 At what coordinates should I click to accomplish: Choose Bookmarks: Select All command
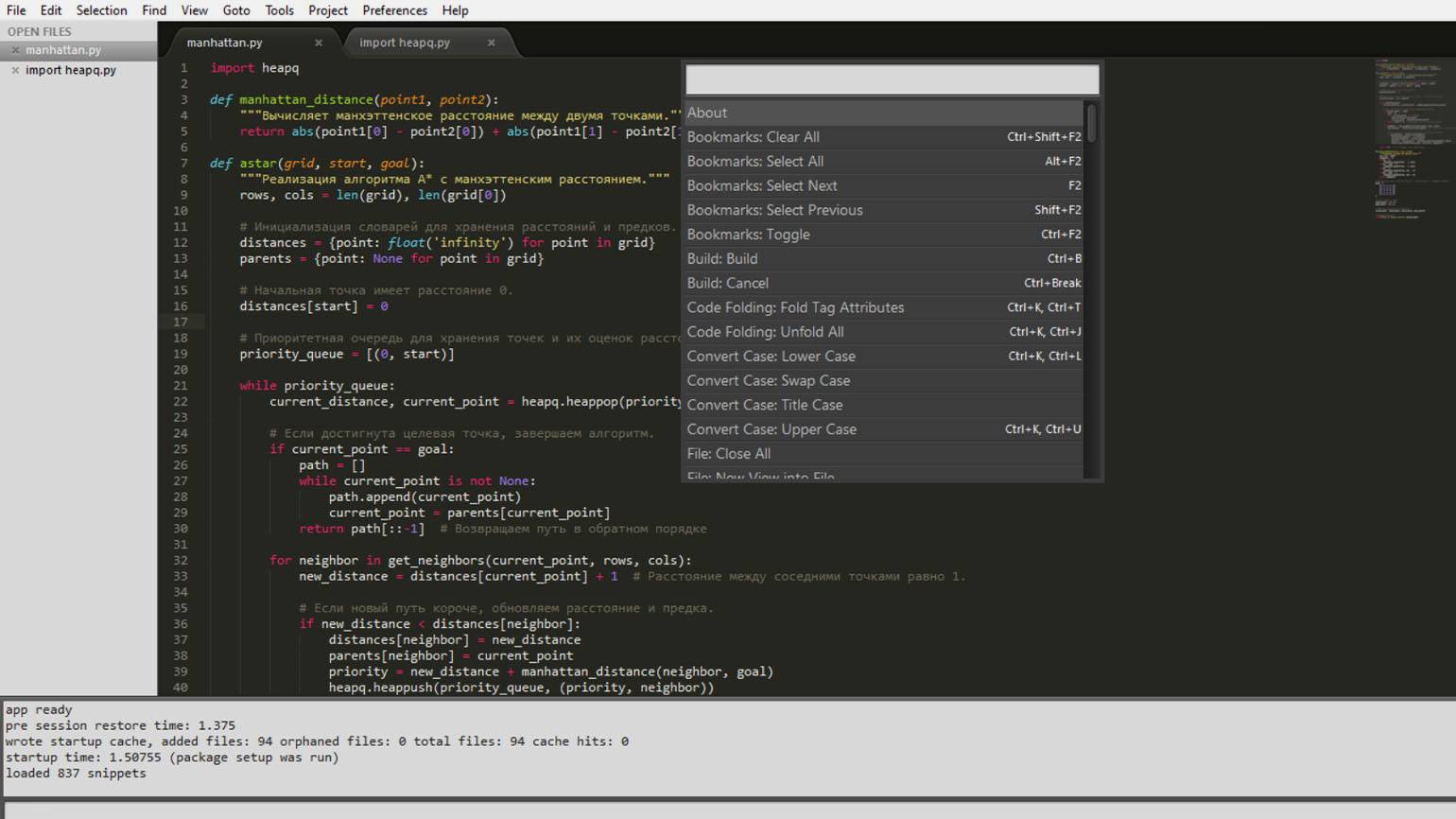point(884,162)
